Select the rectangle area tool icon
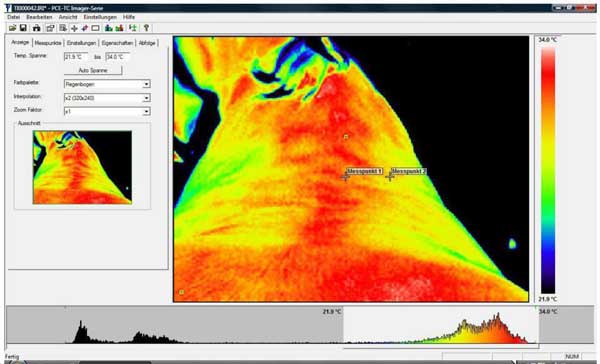The height and width of the screenshot is (364, 600). coord(95,28)
